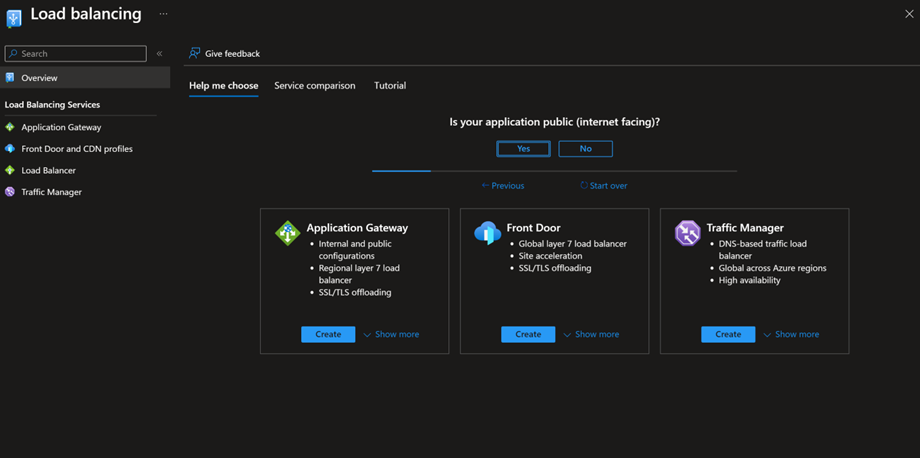
Task: Create a Front Door
Action: [528, 334]
